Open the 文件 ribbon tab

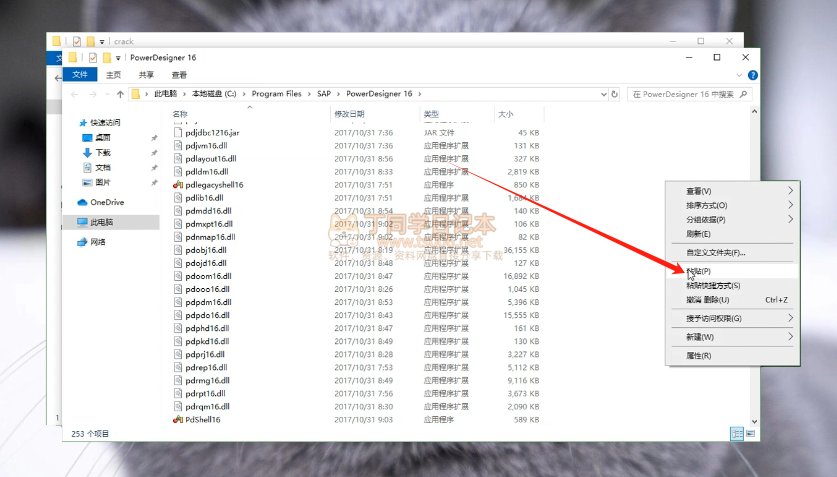click(80, 75)
